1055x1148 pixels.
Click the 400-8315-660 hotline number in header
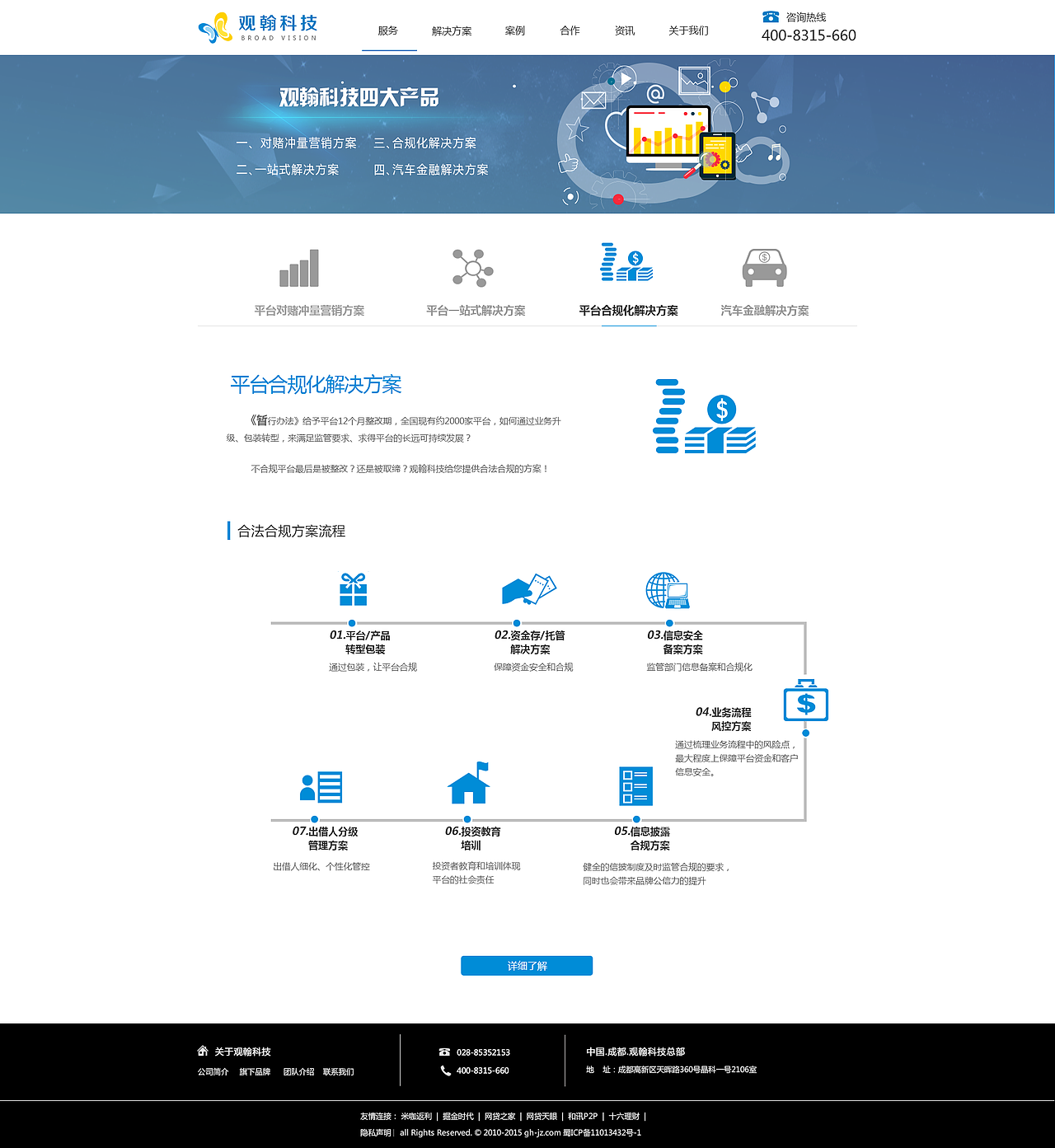809,35
